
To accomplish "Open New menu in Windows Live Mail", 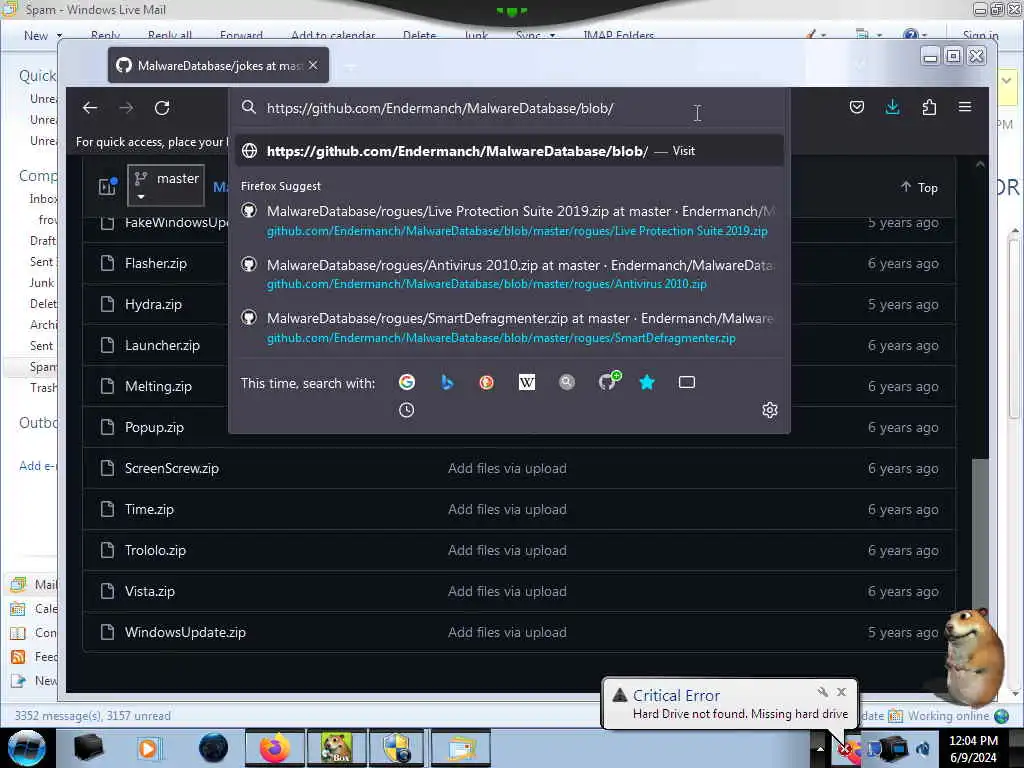I will [x=36, y=35].
